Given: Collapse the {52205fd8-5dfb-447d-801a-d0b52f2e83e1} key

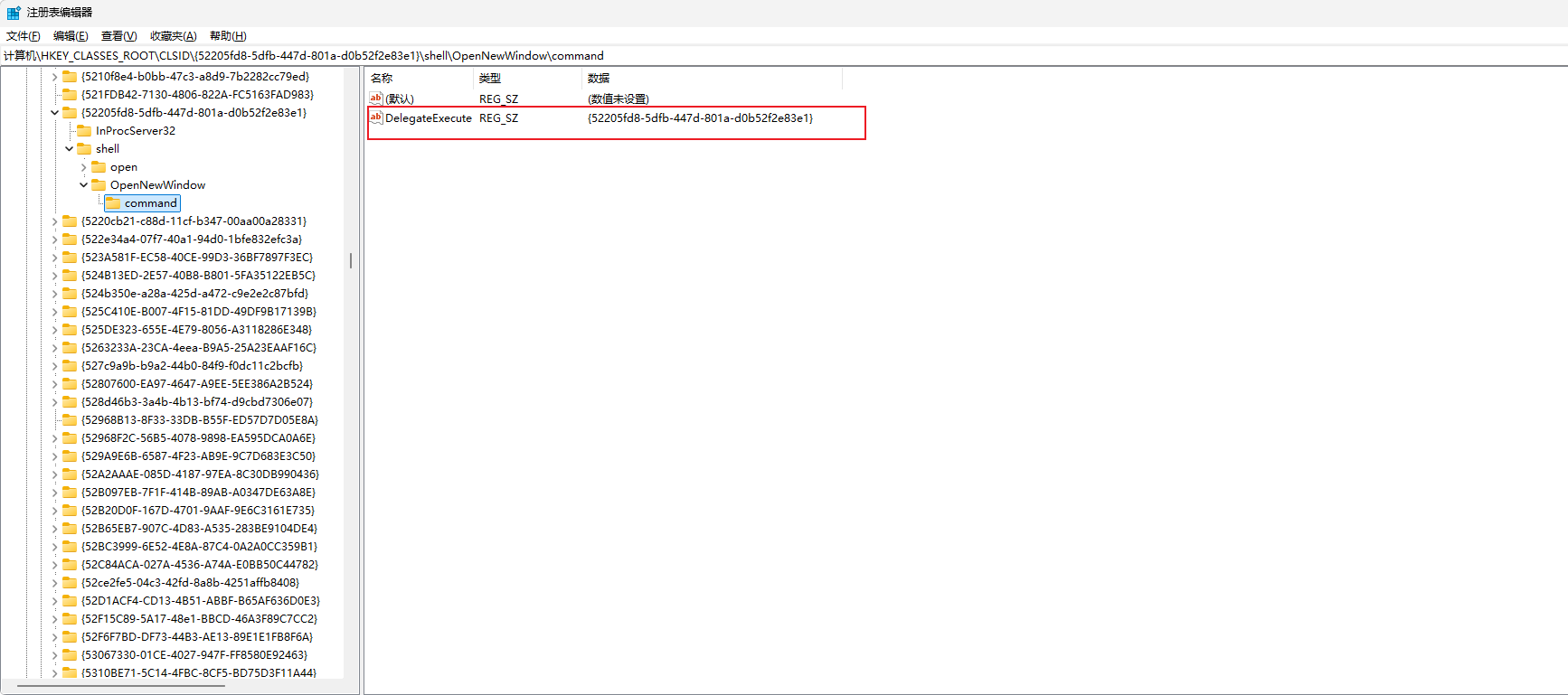Looking at the screenshot, I should coord(54,113).
